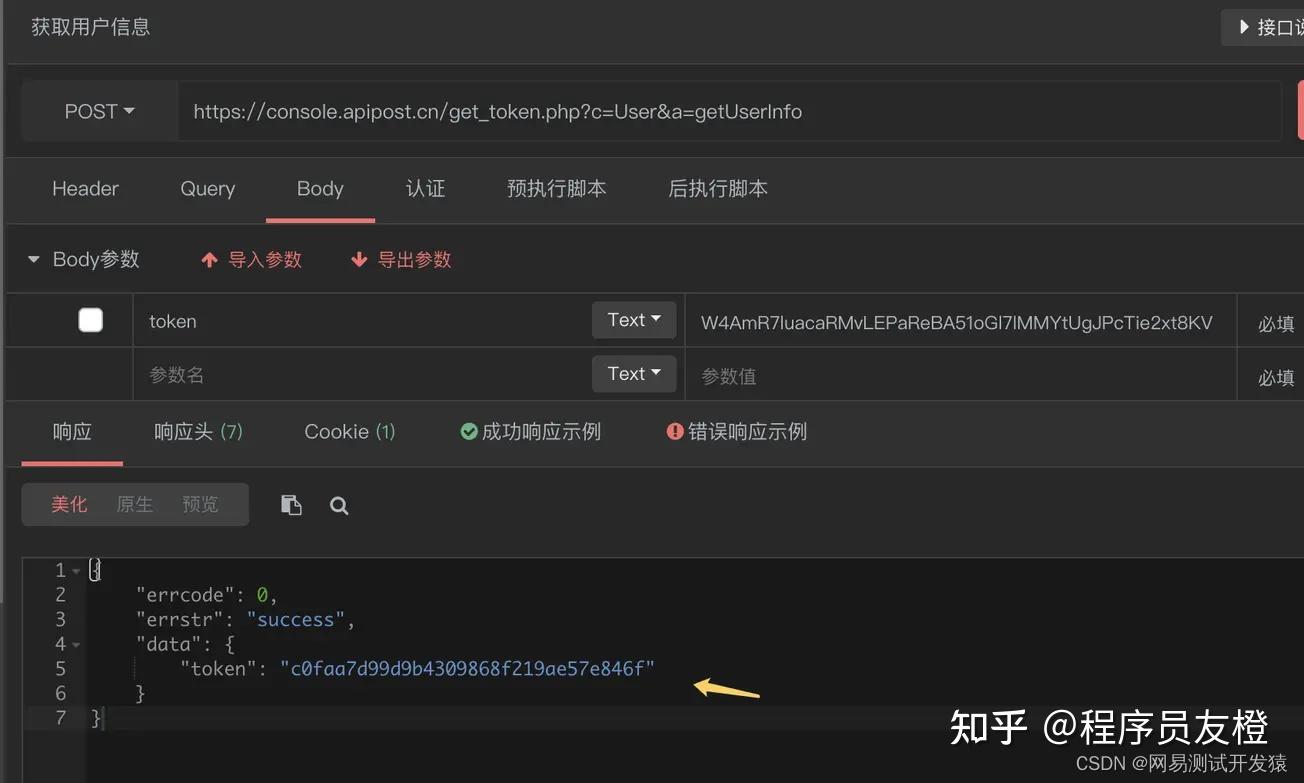Click the search icon above the response
This screenshot has width=1304, height=783.
(x=339, y=505)
